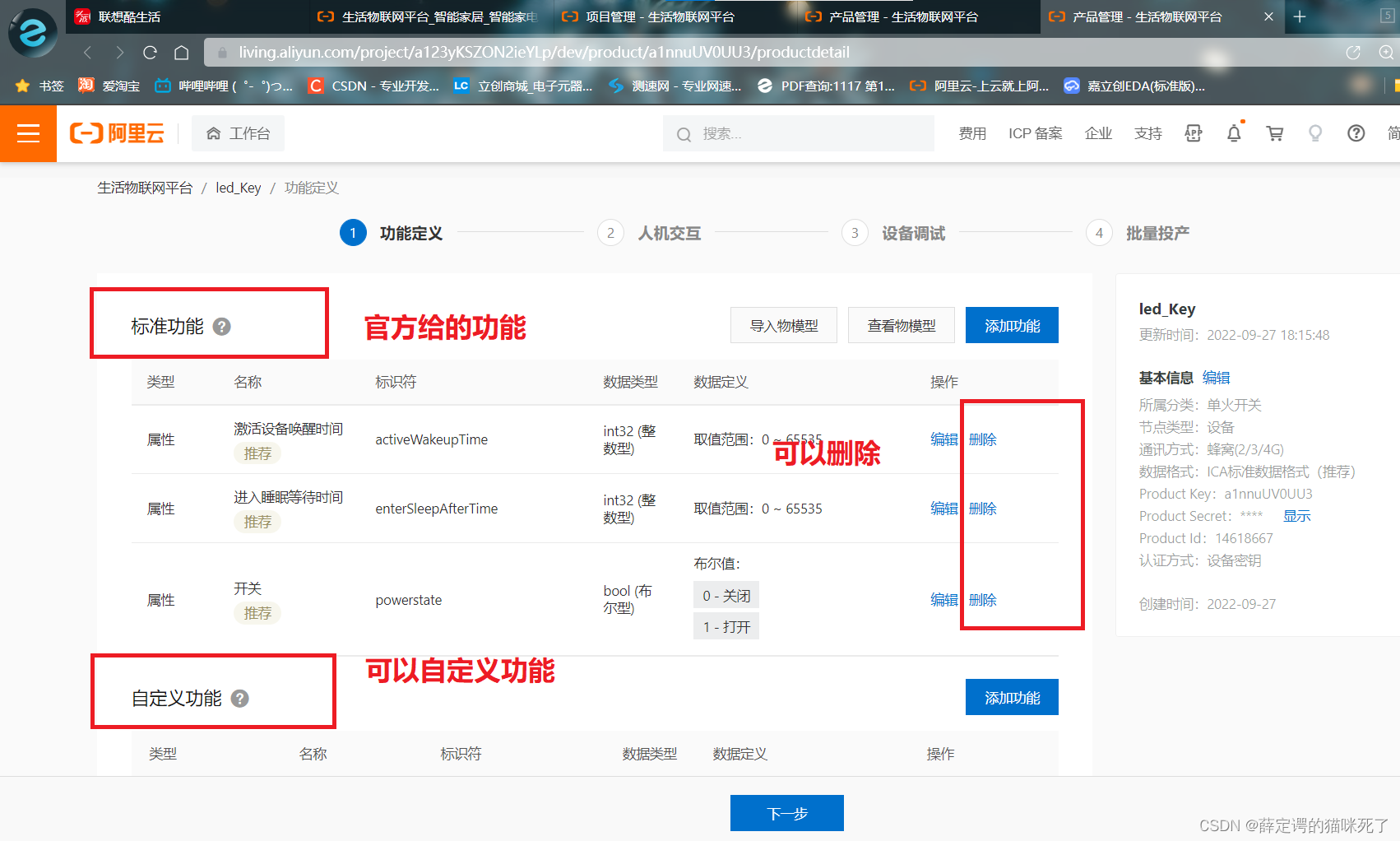Open the notifications bell

[1234, 133]
